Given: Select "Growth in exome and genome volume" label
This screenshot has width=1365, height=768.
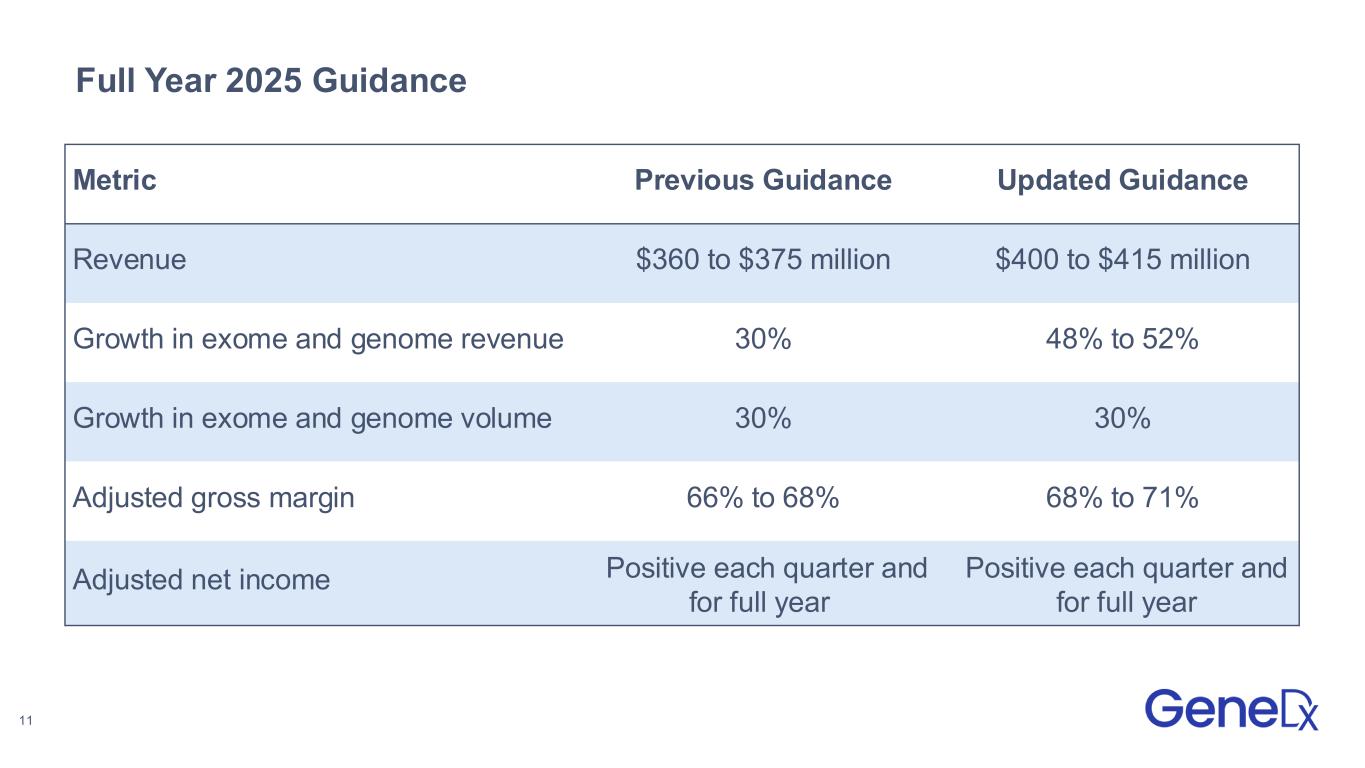Looking at the screenshot, I should pyautogui.click(x=312, y=418).
